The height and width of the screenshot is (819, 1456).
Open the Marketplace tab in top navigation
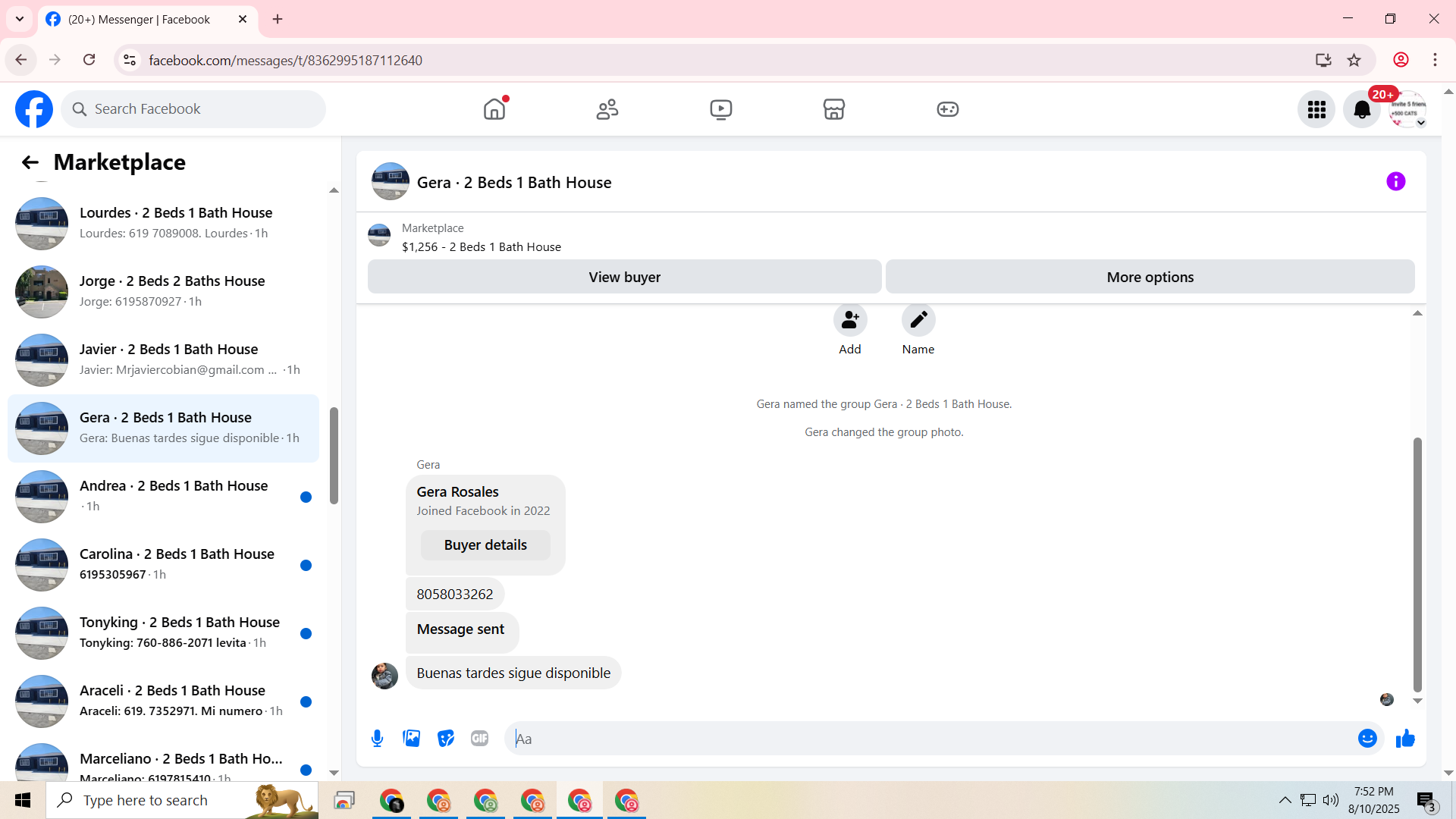pos(833,109)
